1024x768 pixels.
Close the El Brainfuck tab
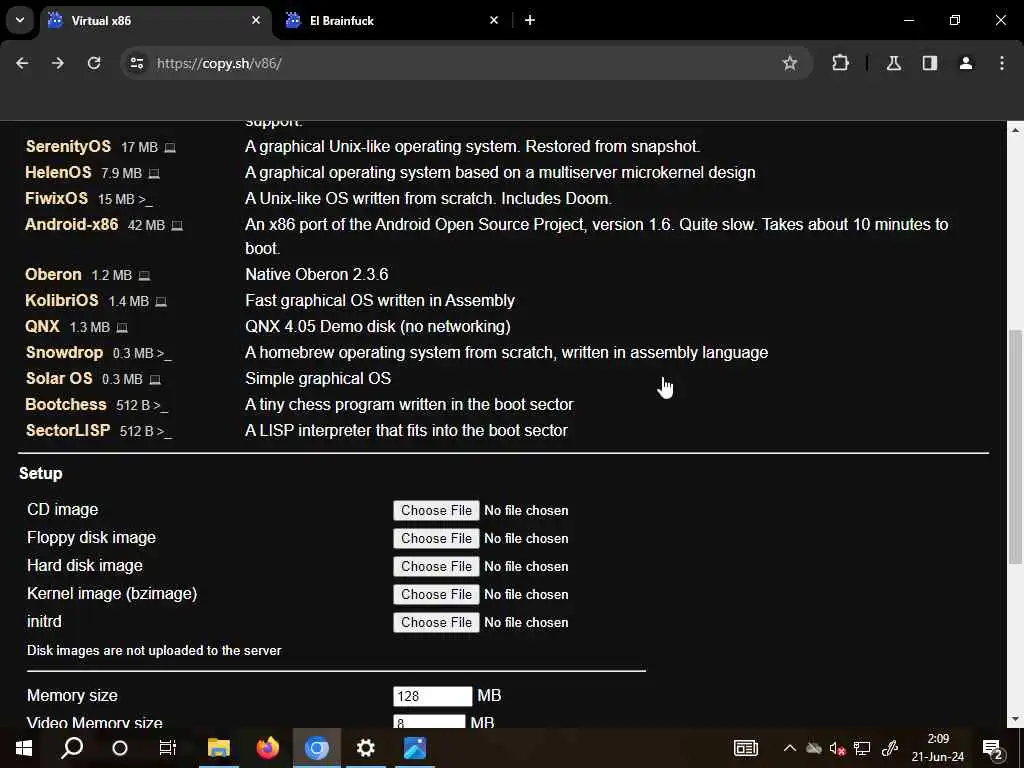coord(494,20)
